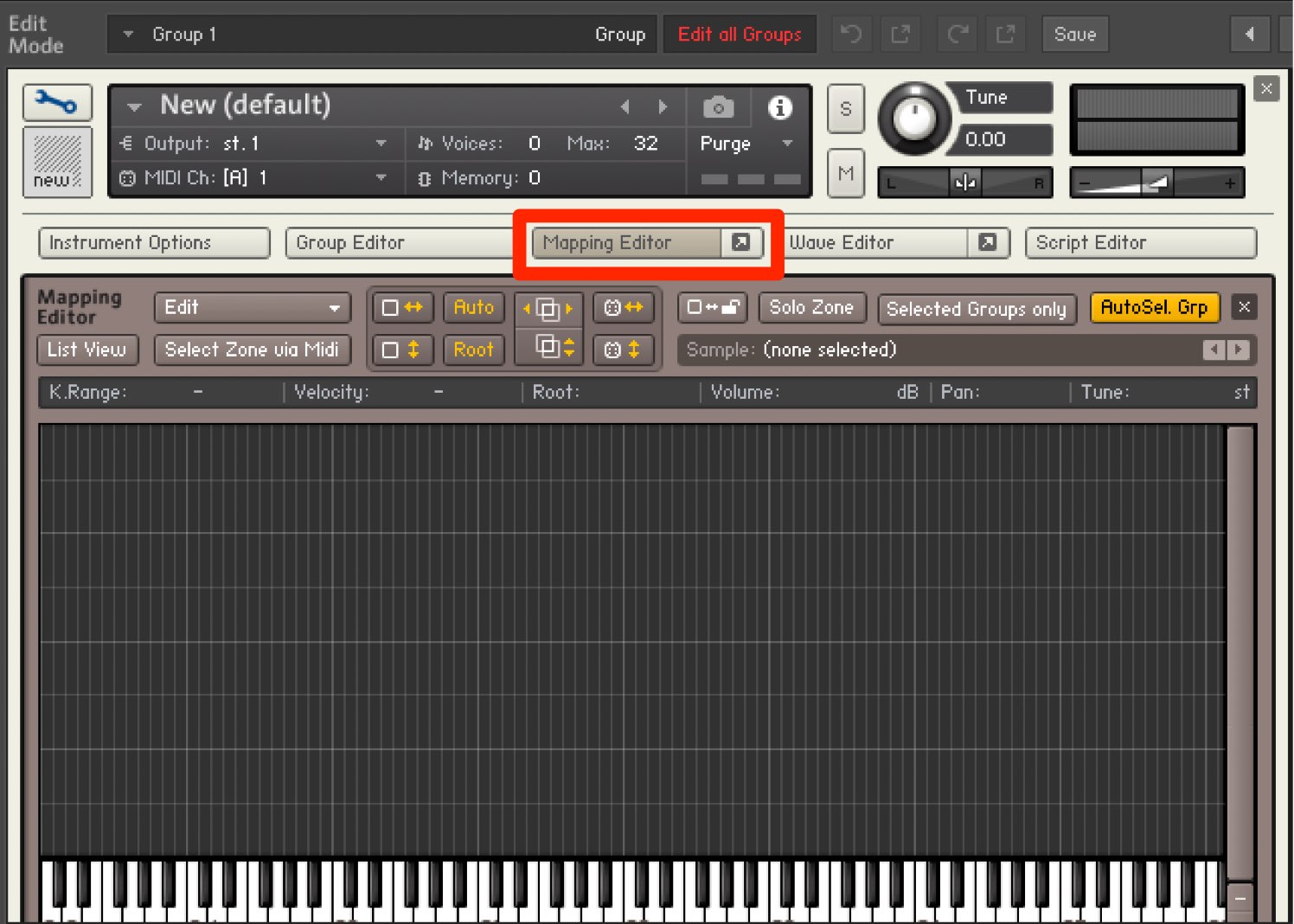The width and height of the screenshot is (1294, 924).
Task: Select next sample arrow
Action: 1239,350
